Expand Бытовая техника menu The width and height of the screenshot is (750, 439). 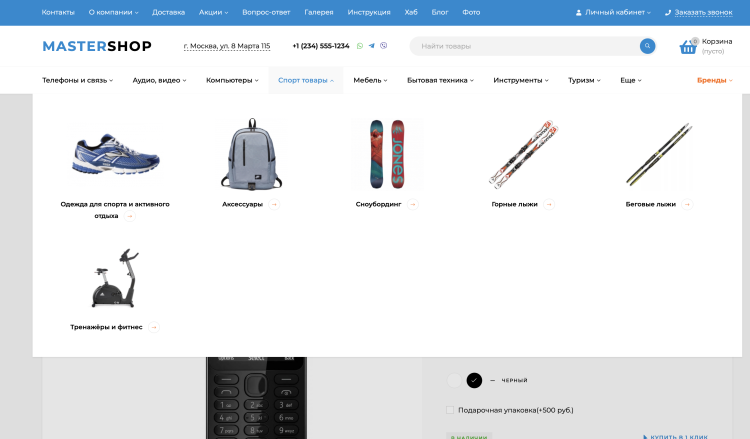tap(440, 80)
